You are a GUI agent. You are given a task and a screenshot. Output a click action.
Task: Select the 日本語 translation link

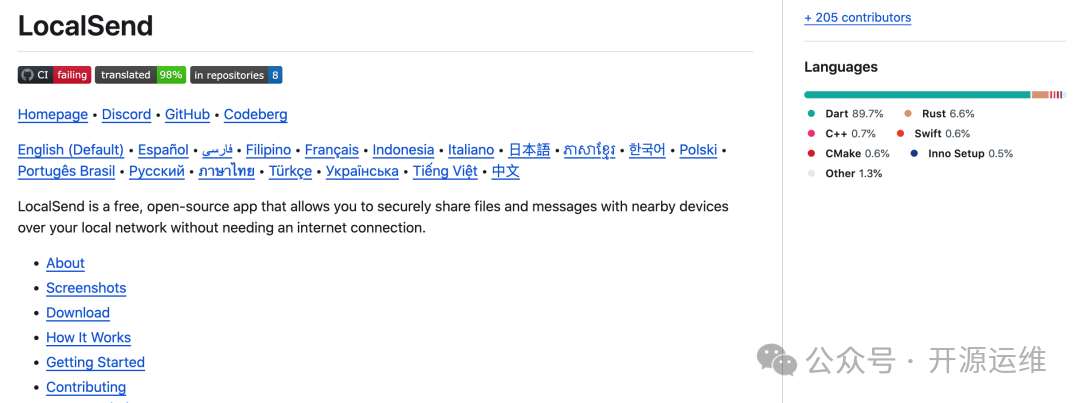pos(530,149)
